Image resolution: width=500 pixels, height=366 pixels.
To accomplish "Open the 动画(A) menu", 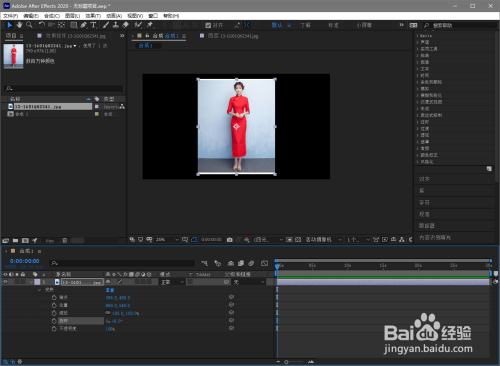I will (x=114, y=16).
